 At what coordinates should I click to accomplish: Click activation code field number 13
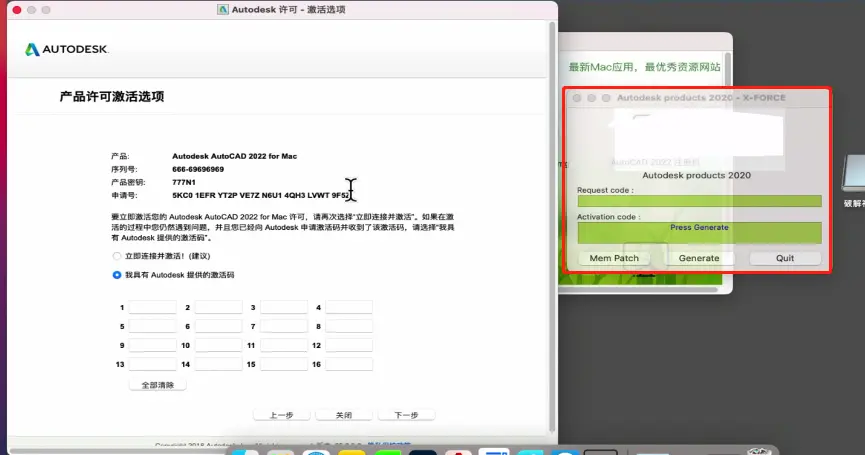click(x=153, y=364)
